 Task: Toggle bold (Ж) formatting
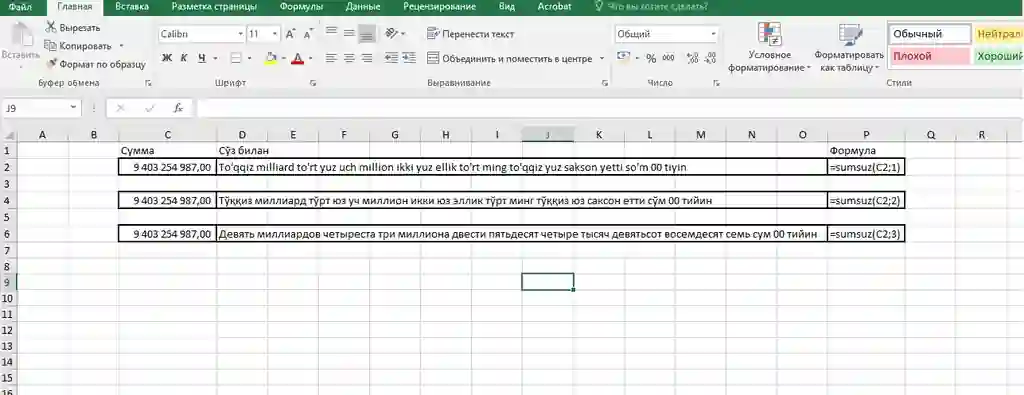pyautogui.click(x=167, y=58)
